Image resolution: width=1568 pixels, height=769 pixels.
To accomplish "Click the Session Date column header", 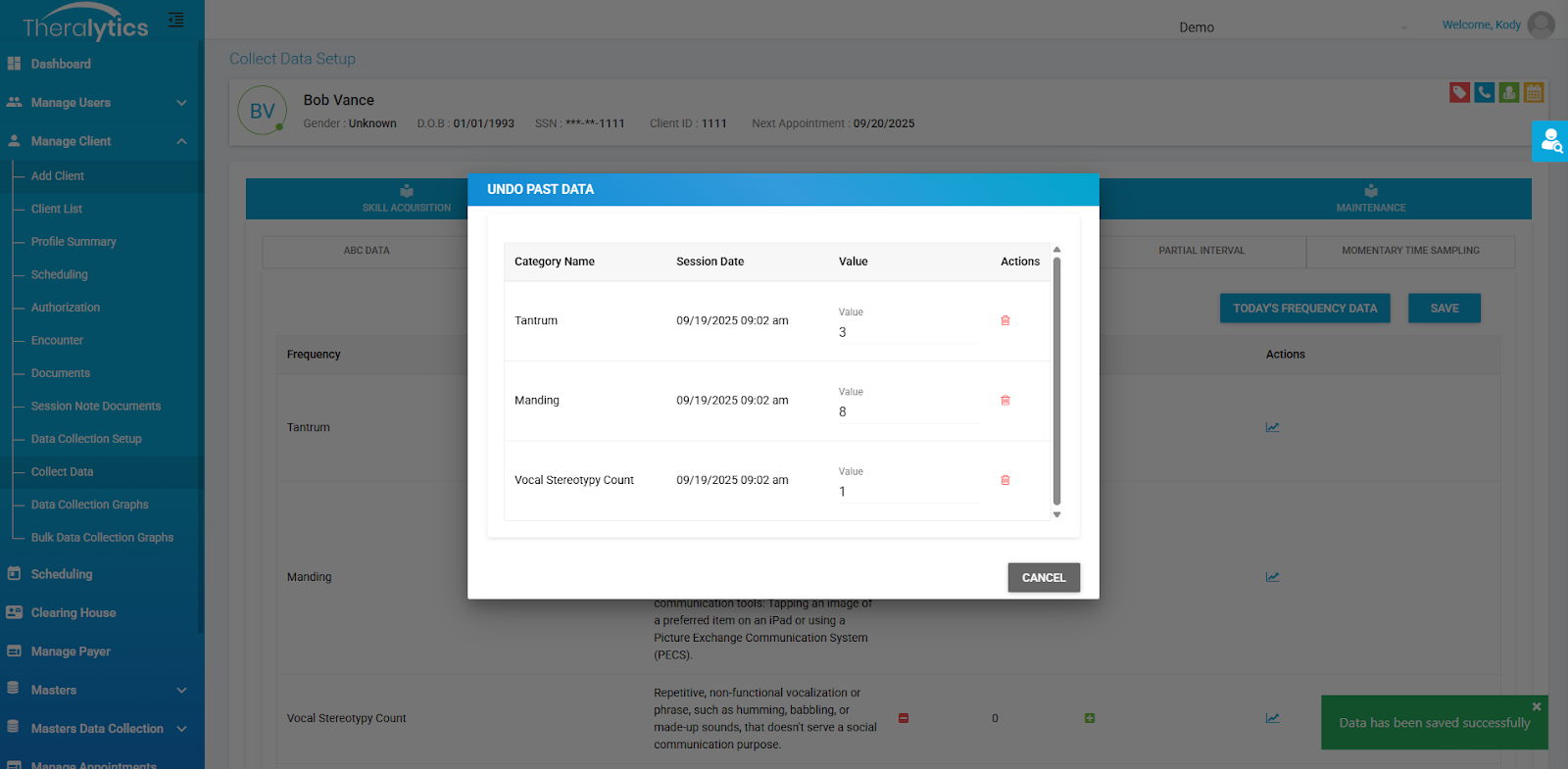I will click(710, 262).
